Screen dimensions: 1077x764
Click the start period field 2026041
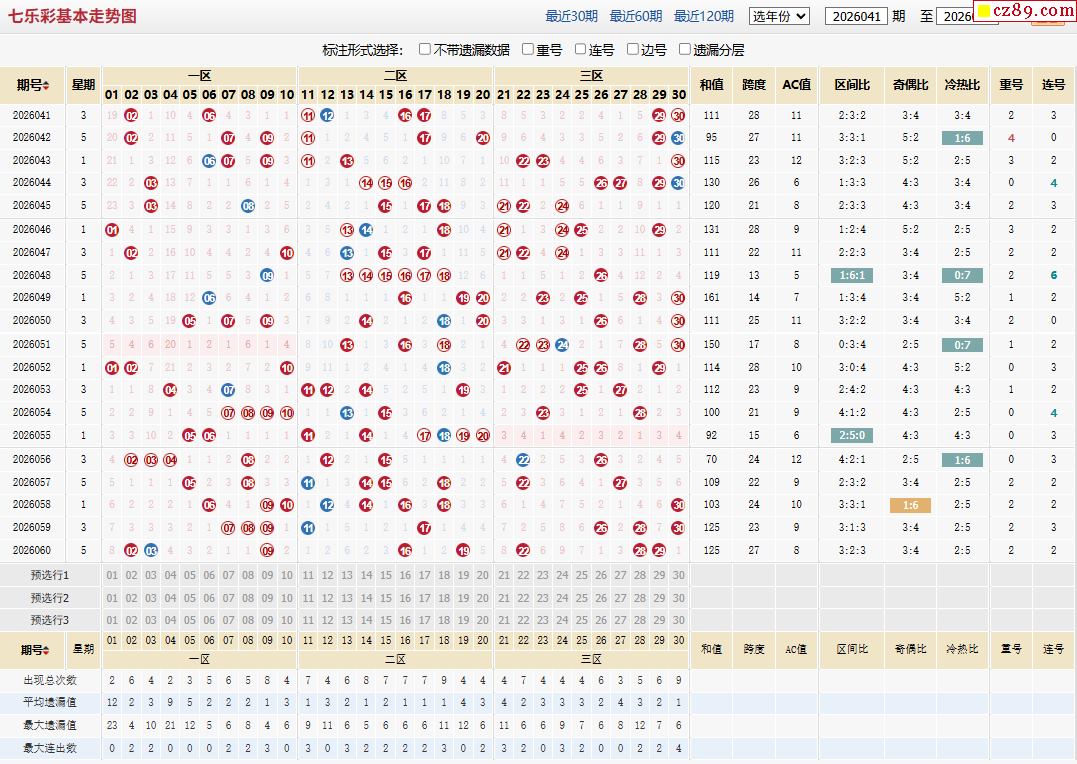click(x=856, y=16)
